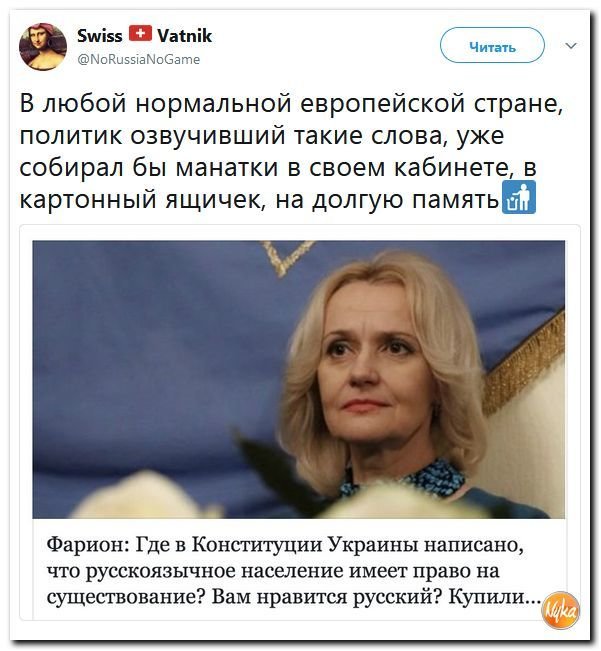Click headline line about русскоязычное население

click(273, 571)
